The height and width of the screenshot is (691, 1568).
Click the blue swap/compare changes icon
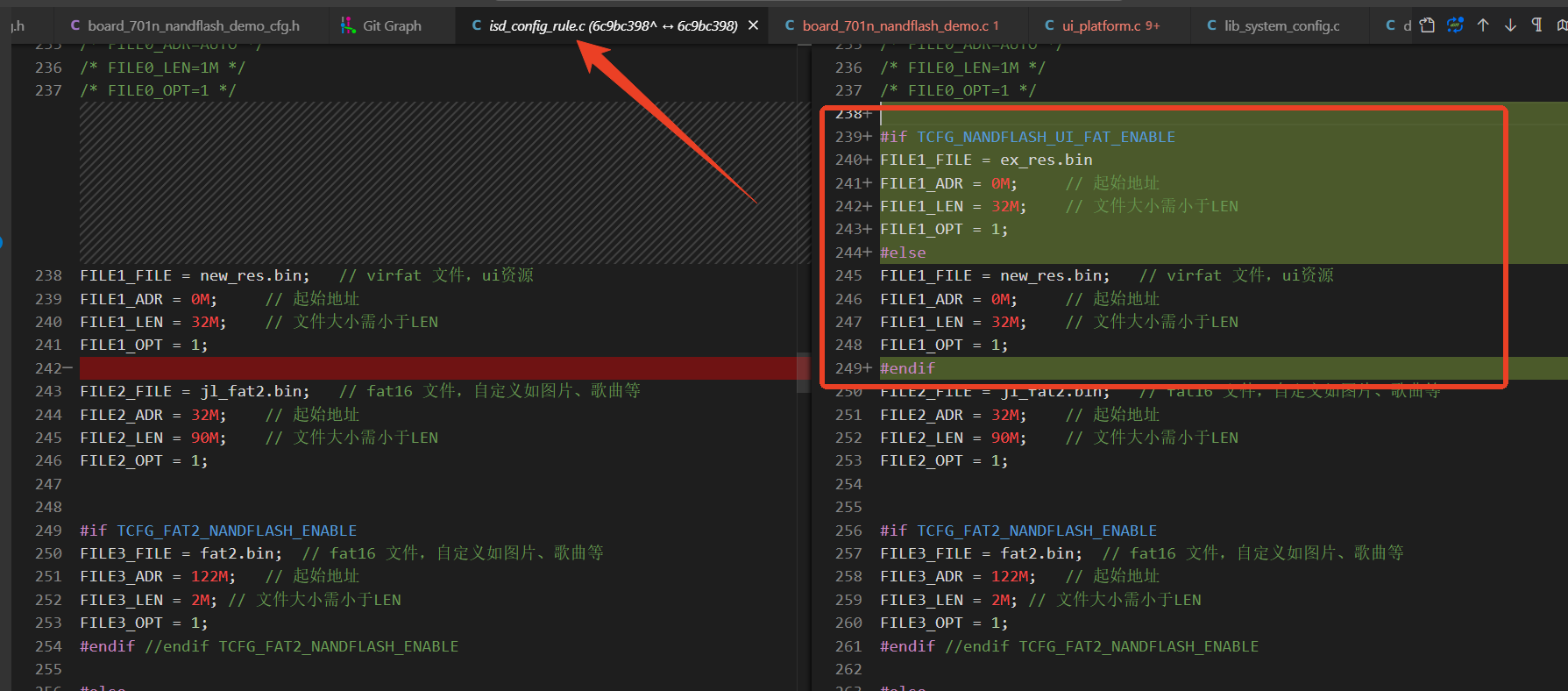(x=1455, y=25)
